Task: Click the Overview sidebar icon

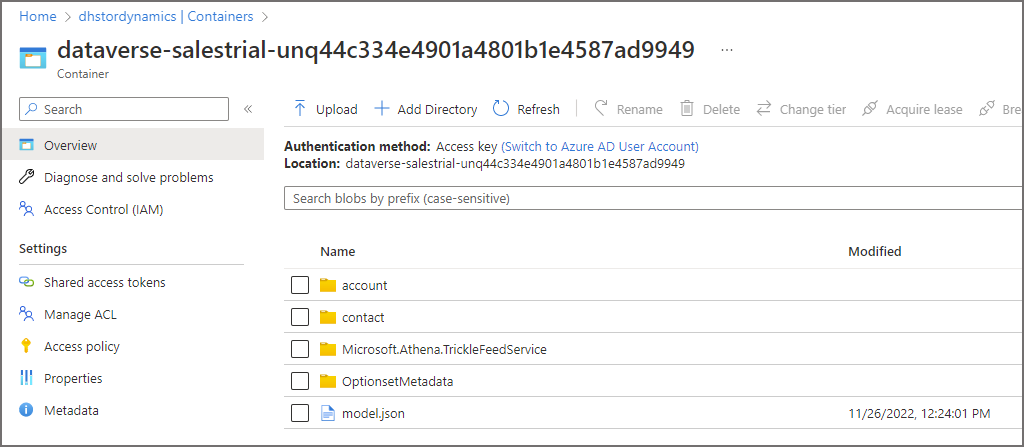Action: coord(27,145)
